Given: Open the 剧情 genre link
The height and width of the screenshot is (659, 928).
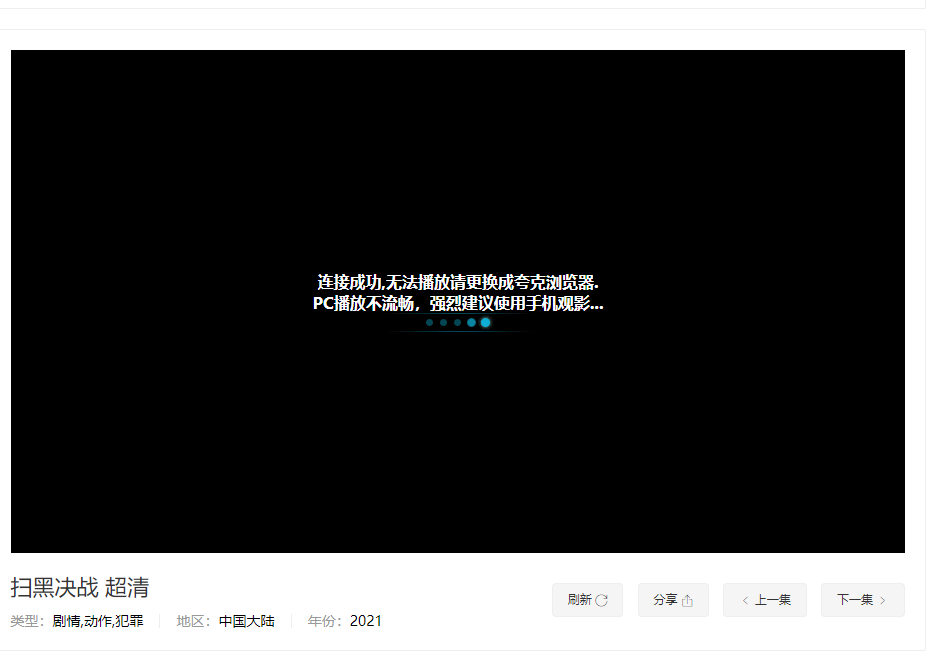Looking at the screenshot, I should pyautogui.click(x=65, y=620).
